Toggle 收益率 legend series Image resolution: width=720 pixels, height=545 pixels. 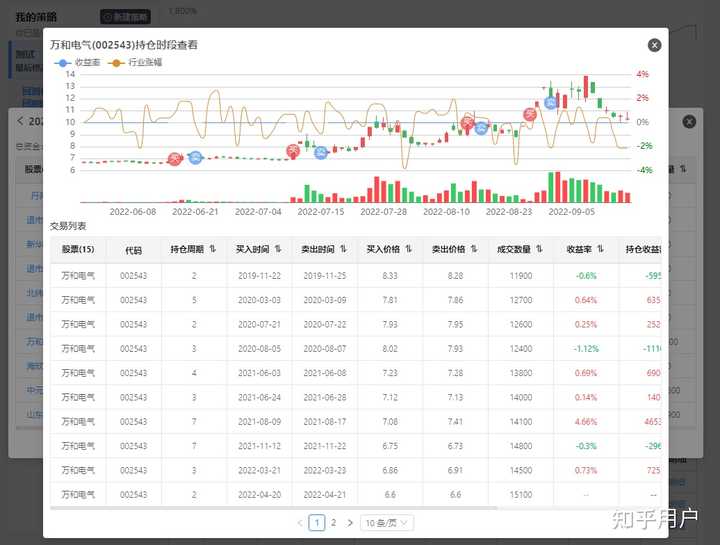point(77,62)
